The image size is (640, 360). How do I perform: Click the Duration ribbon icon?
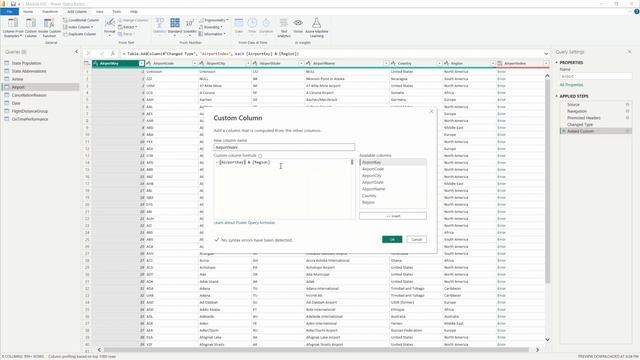coord(266,26)
